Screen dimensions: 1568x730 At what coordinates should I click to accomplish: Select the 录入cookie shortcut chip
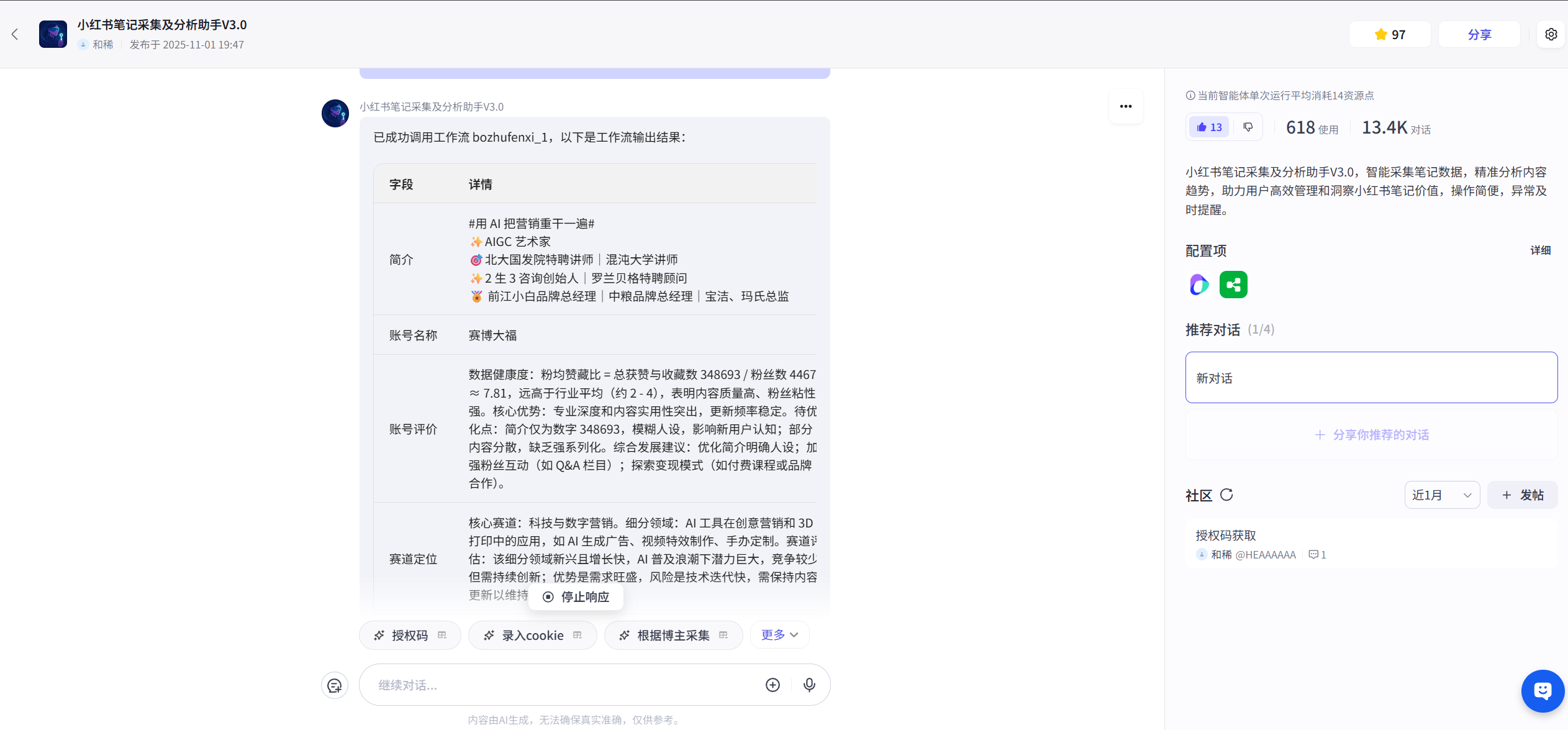(x=532, y=635)
